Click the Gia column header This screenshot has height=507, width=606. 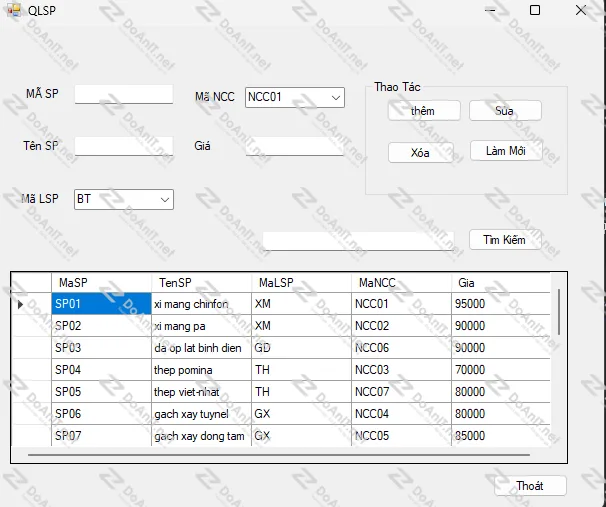click(x=500, y=282)
